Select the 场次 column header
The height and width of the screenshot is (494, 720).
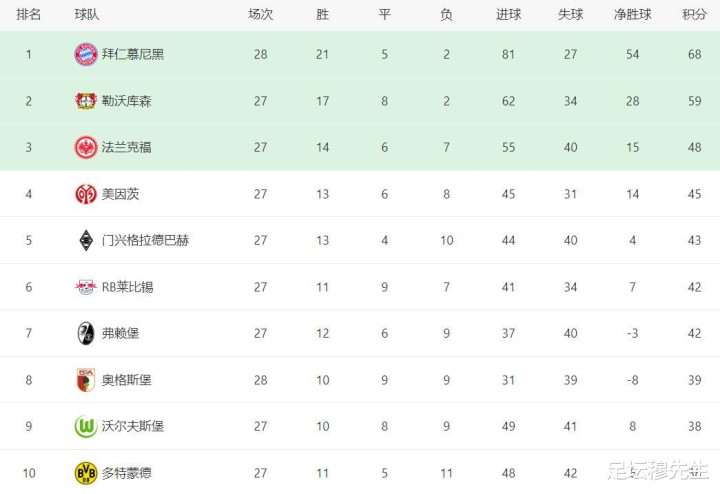[x=260, y=15]
